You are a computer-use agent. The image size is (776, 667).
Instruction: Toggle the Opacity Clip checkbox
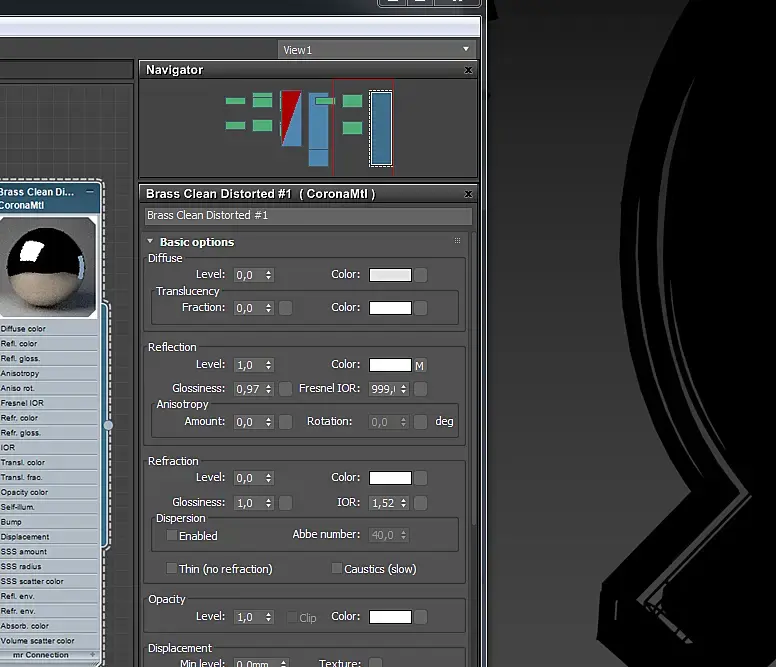[x=292, y=617]
